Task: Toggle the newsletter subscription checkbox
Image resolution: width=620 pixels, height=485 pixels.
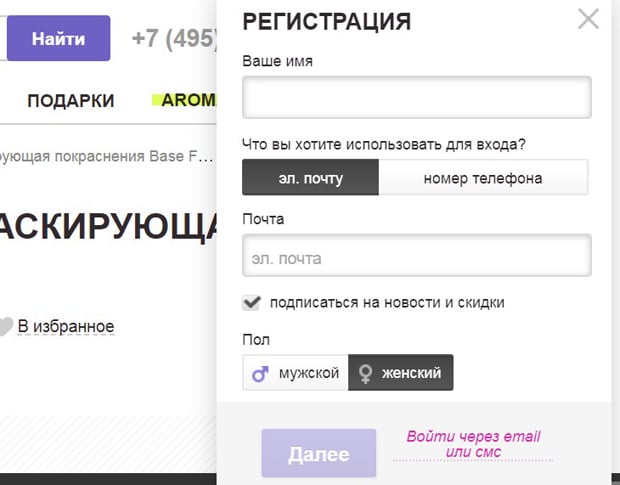Action: click(x=251, y=302)
